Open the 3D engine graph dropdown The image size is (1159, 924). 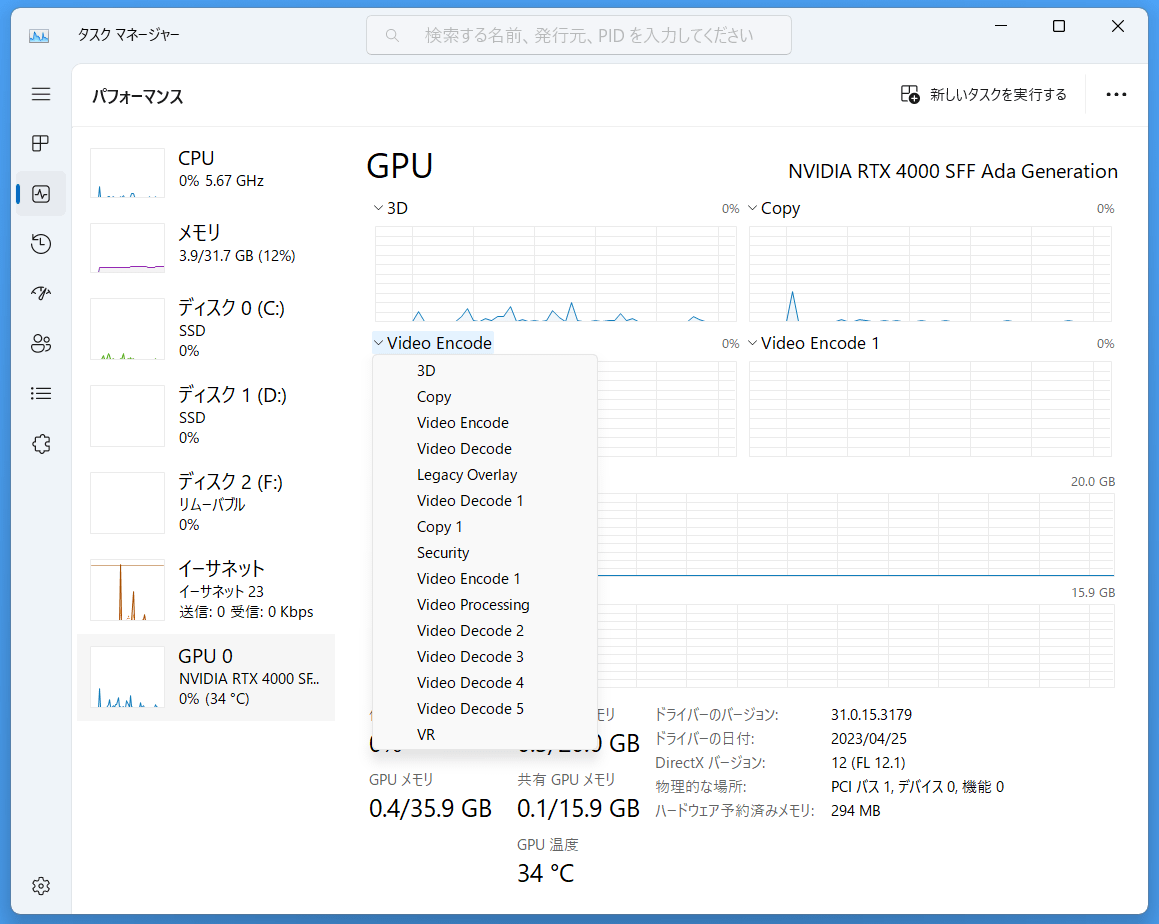pyautogui.click(x=391, y=208)
